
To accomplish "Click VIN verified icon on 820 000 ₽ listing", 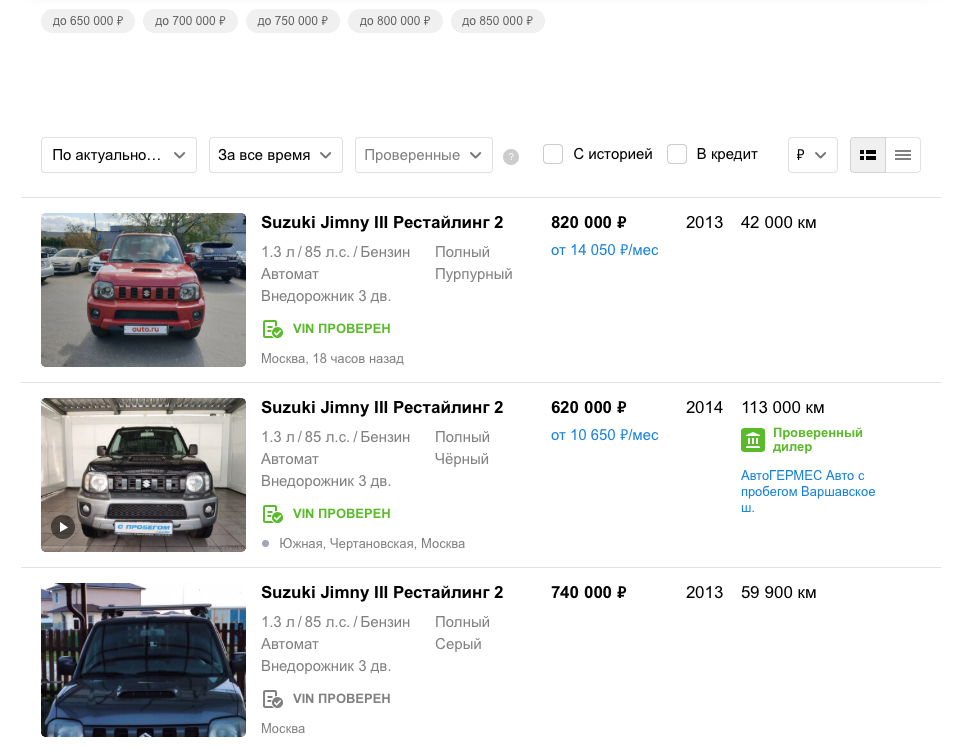I will pyautogui.click(x=272, y=329).
